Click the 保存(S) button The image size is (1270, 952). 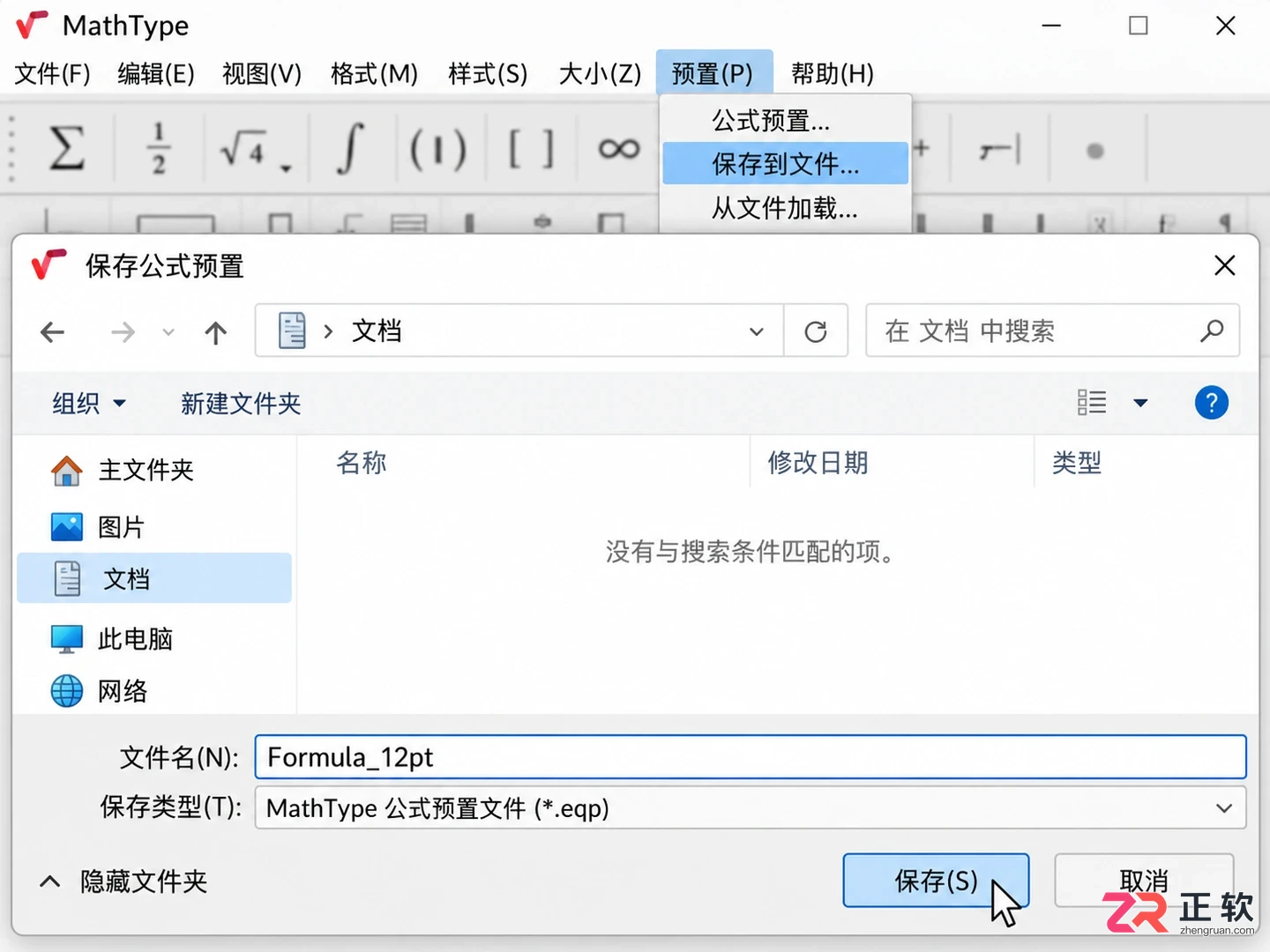pyautogui.click(x=936, y=881)
